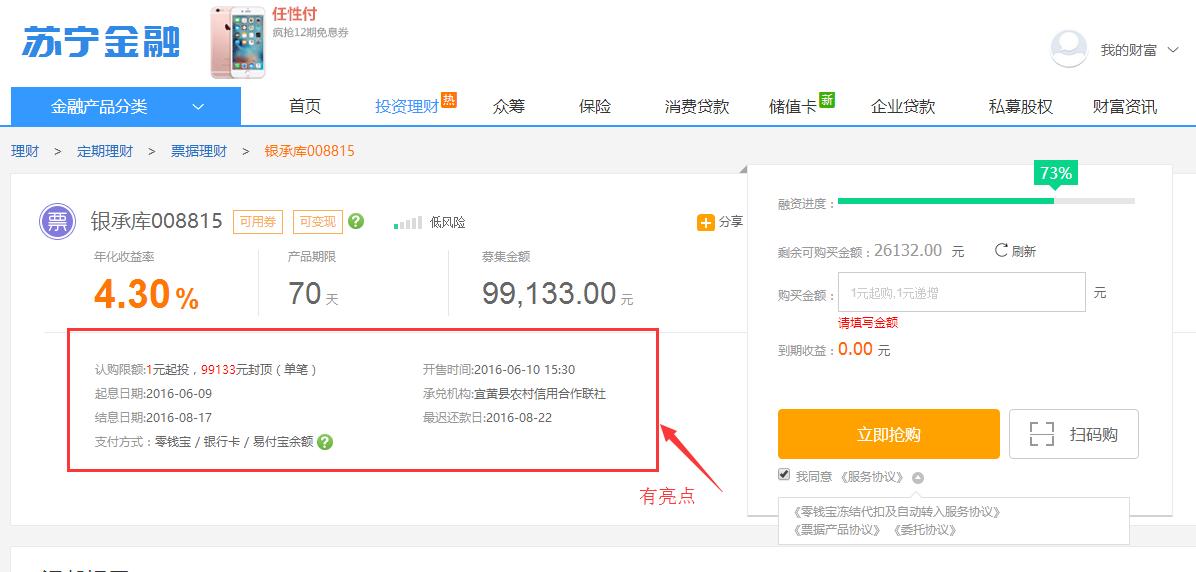1196x572 pixels.
Task: Click the 可变现 tag
Action: [x=318, y=222]
